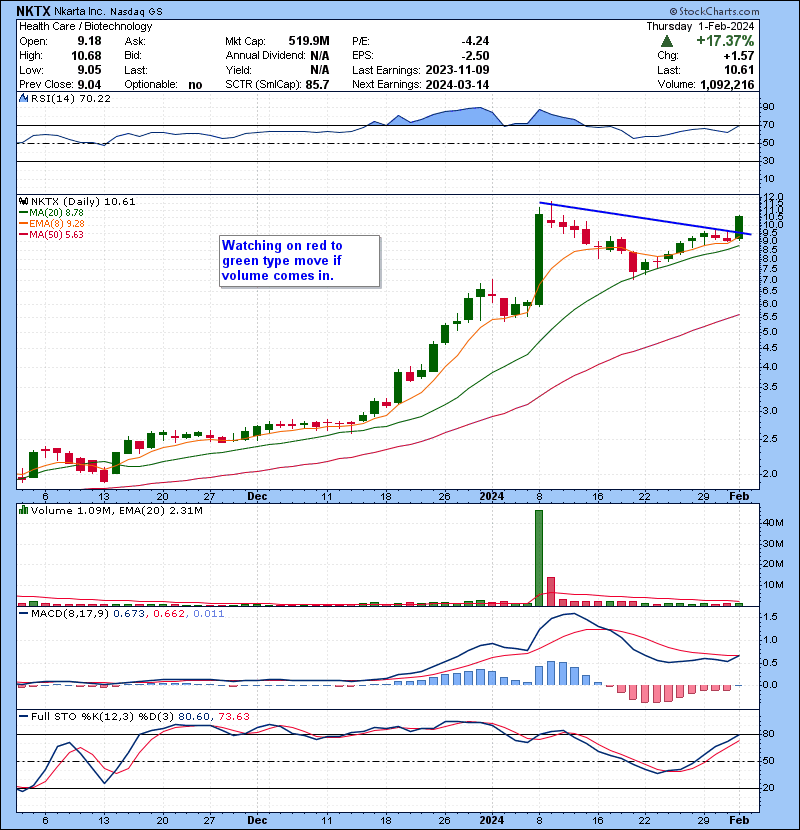Screen dimensions: 800x830
Task: Click the SCTR (SmlCap) value 85.7
Action: (317, 84)
